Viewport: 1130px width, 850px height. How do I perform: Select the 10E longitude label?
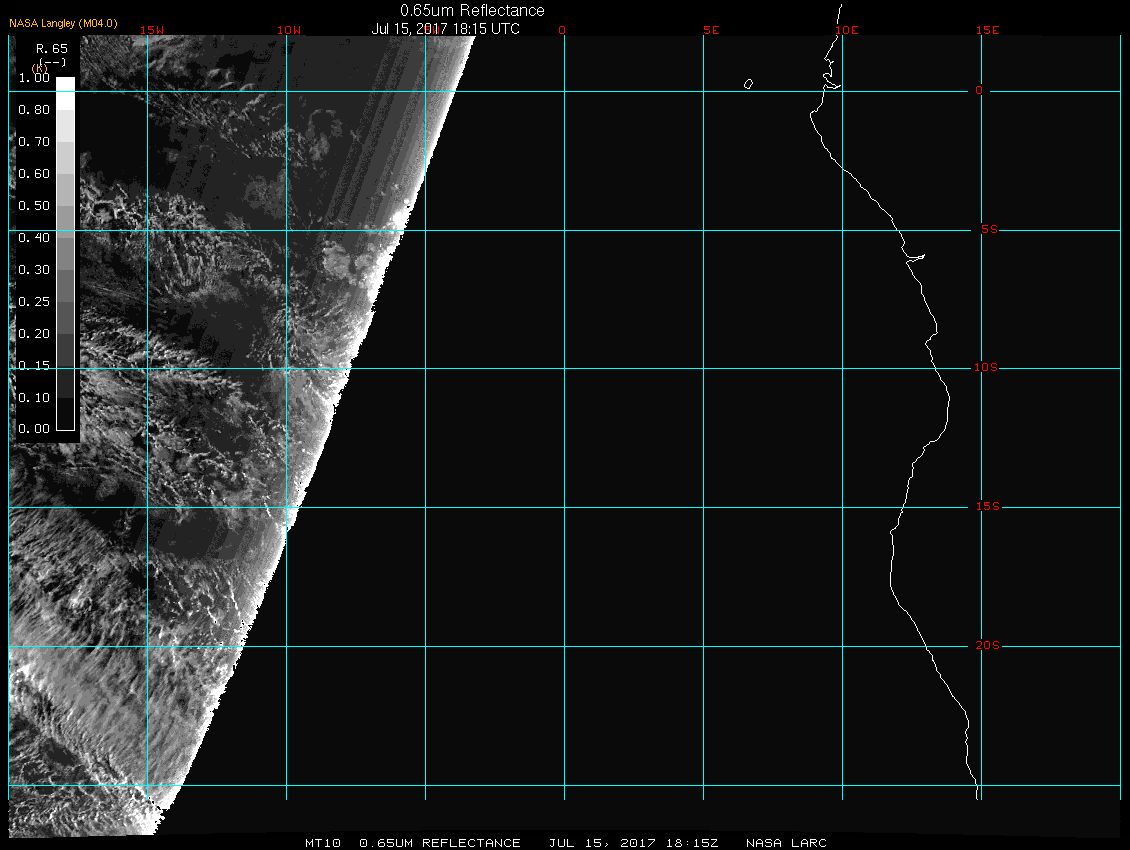point(847,30)
